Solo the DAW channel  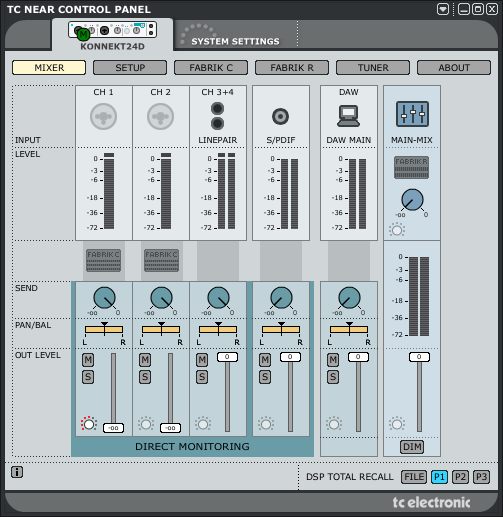(333, 377)
